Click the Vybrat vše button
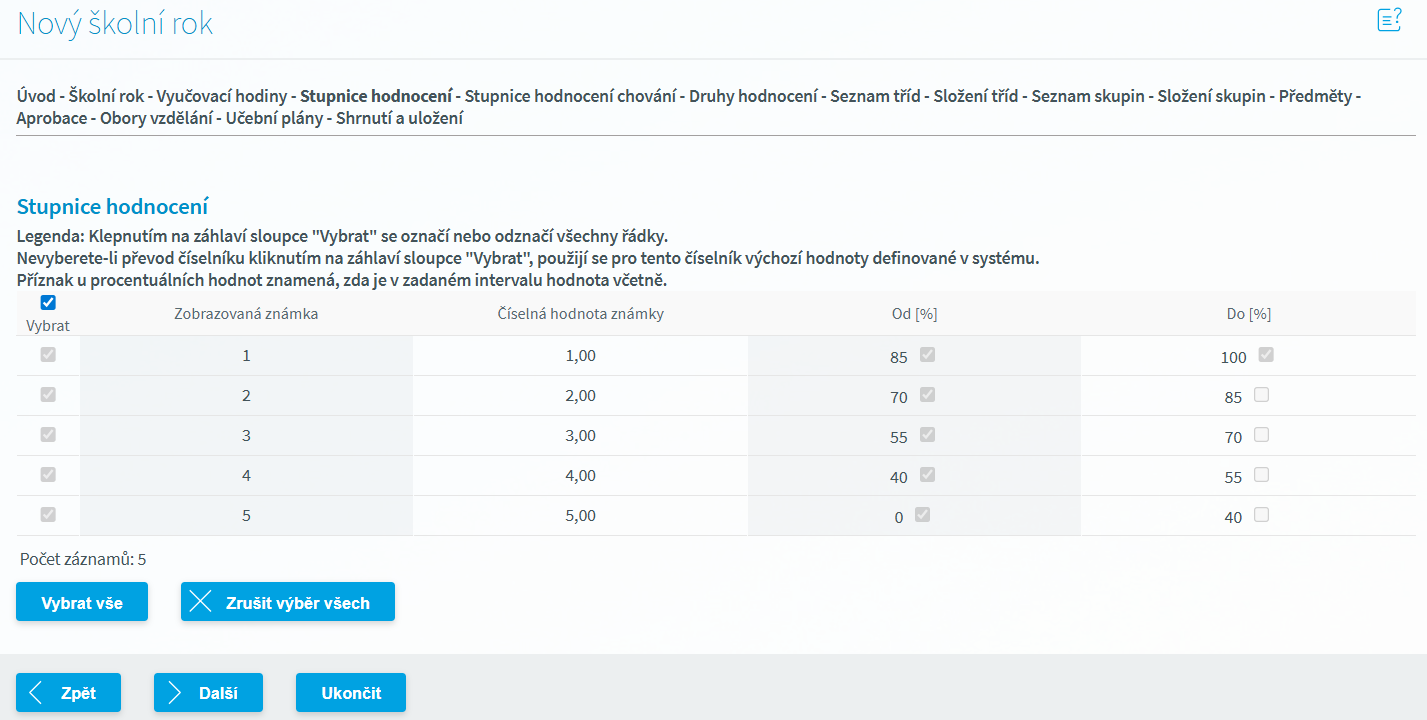1427x720 pixels. point(82,602)
